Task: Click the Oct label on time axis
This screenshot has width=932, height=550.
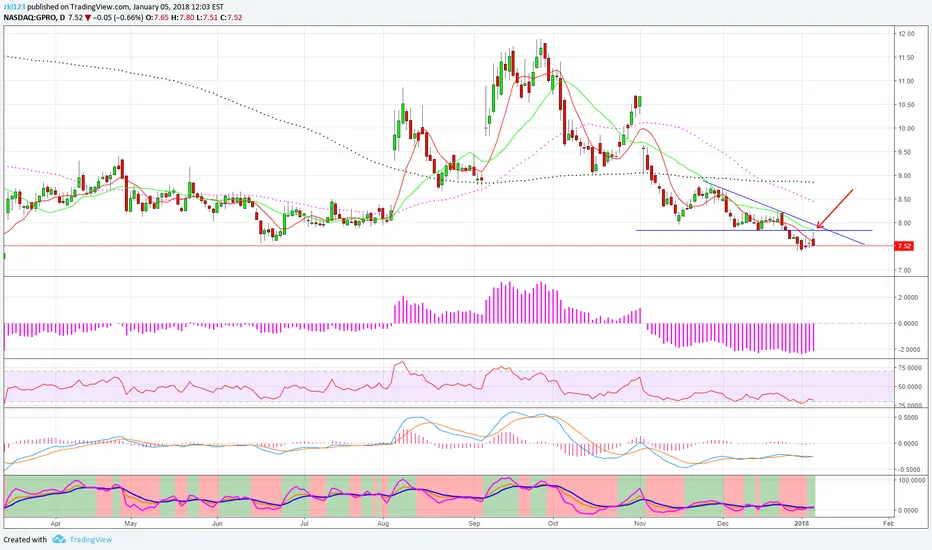Action: pos(553,524)
